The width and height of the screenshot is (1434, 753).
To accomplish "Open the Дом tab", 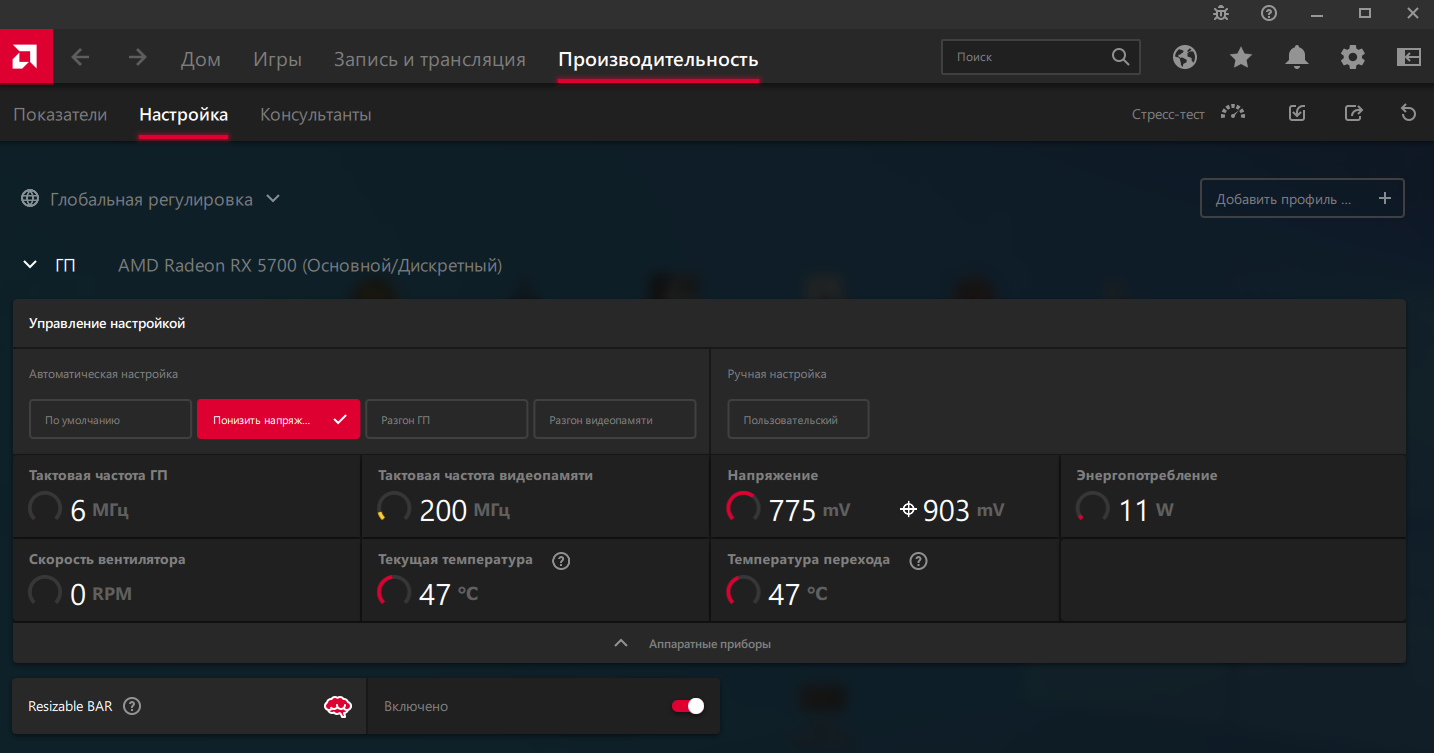I will (x=200, y=59).
